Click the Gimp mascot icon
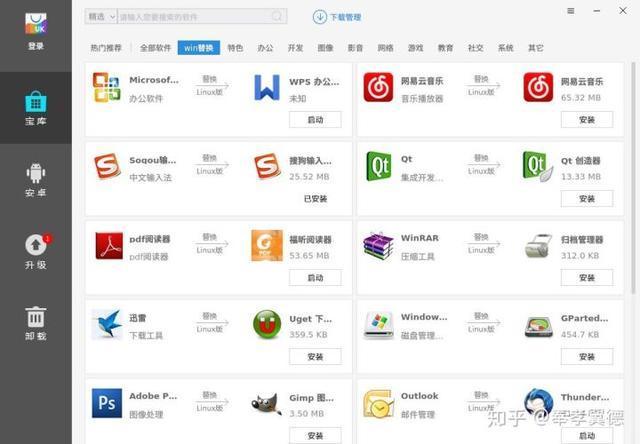Viewport: 640px width, 444px height. point(266,404)
